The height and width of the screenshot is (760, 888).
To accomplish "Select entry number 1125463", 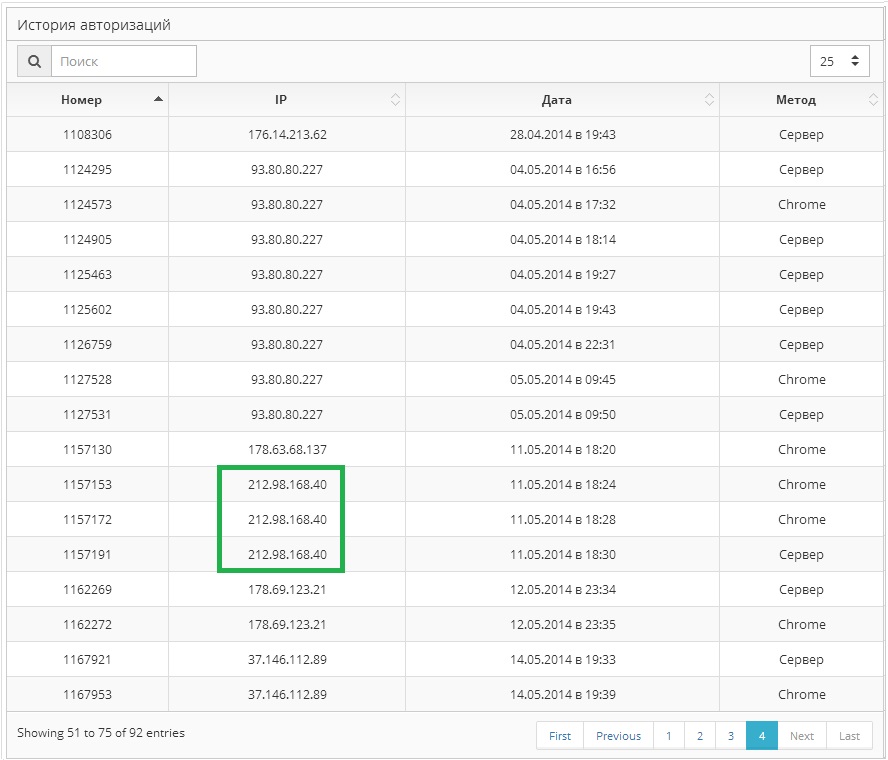I will (x=87, y=275).
